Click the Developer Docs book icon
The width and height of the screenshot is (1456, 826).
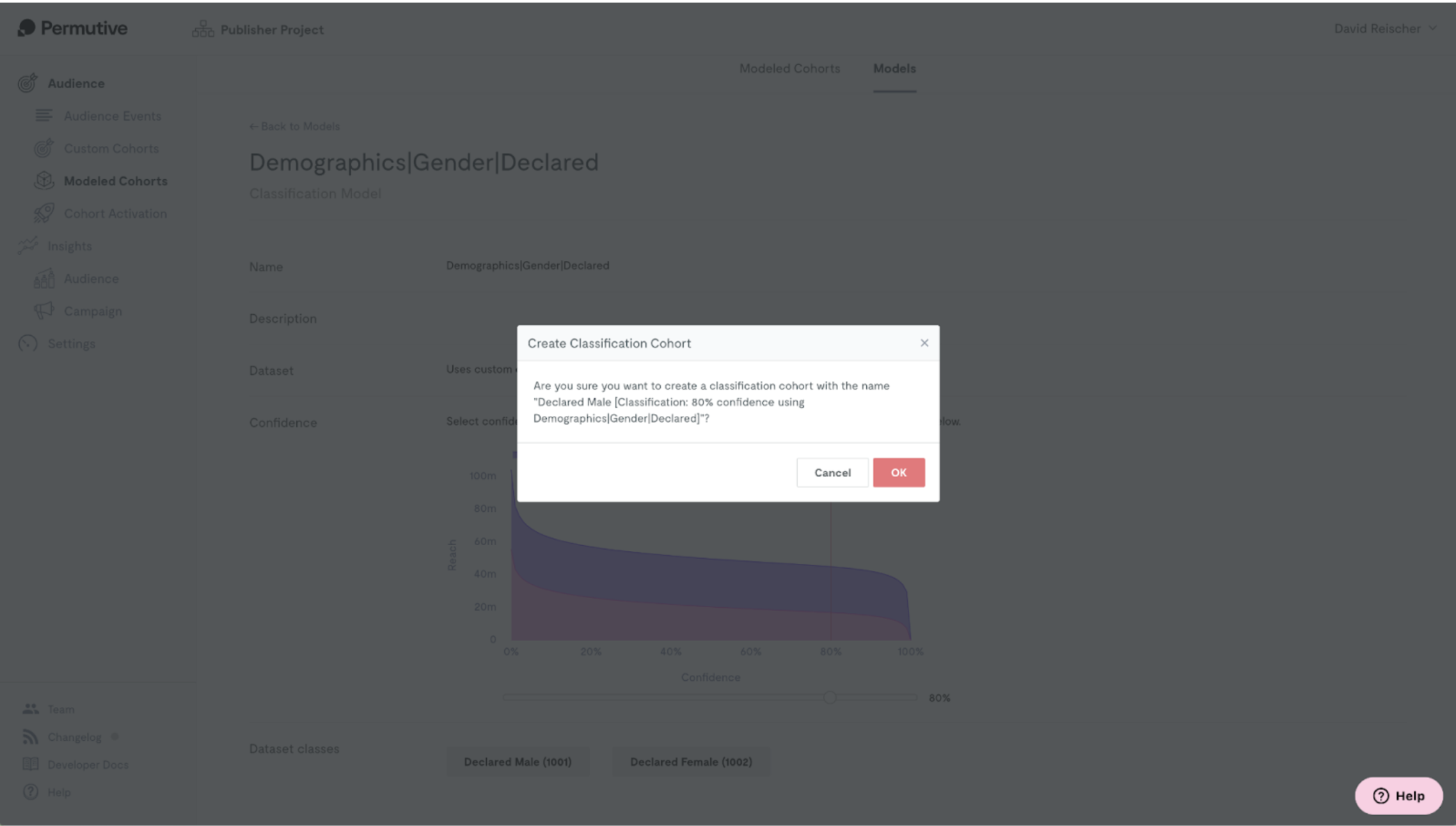coord(30,765)
